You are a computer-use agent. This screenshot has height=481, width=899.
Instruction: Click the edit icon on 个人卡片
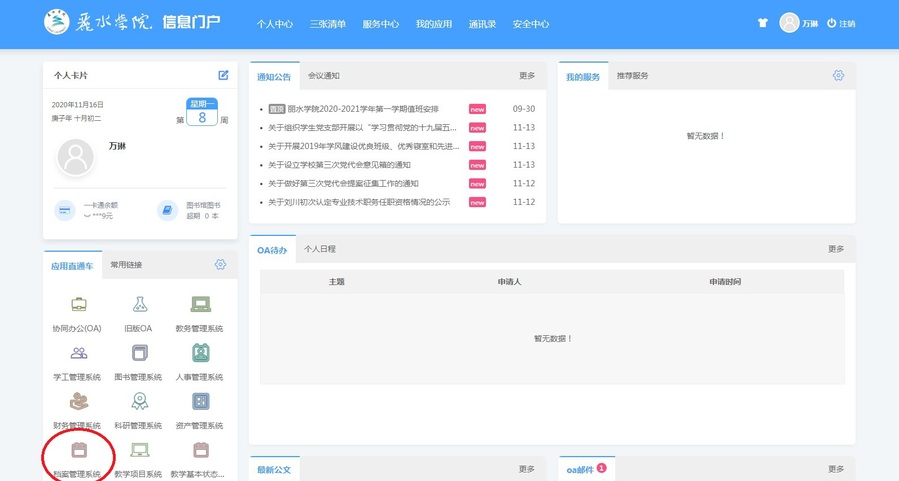pyautogui.click(x=223, y=75)
